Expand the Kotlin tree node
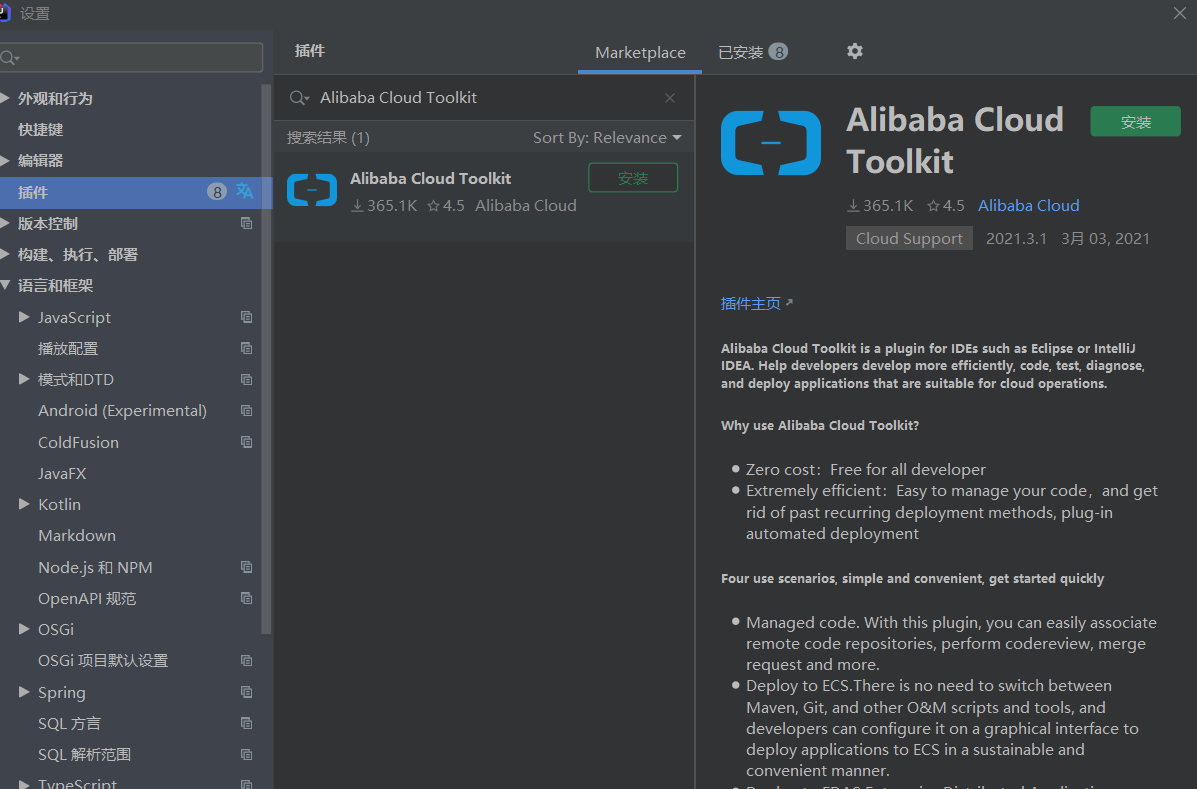 click(24, 504)
